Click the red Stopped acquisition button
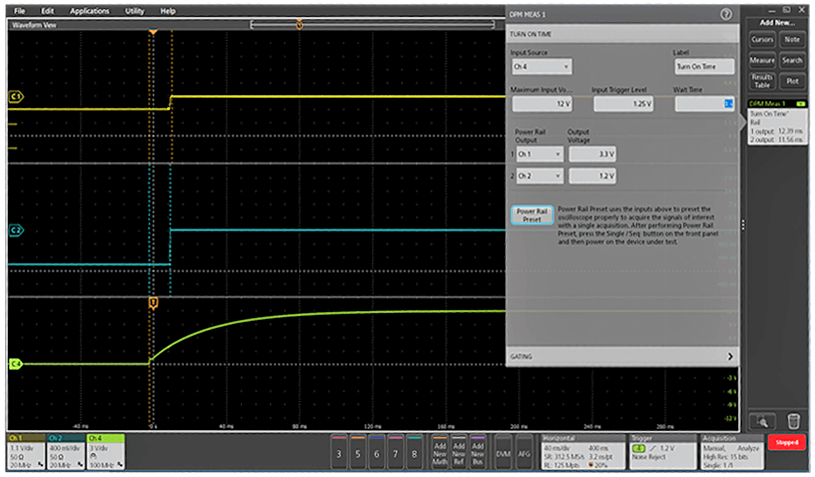The image size is (815, 477). [x=786, y=443]
